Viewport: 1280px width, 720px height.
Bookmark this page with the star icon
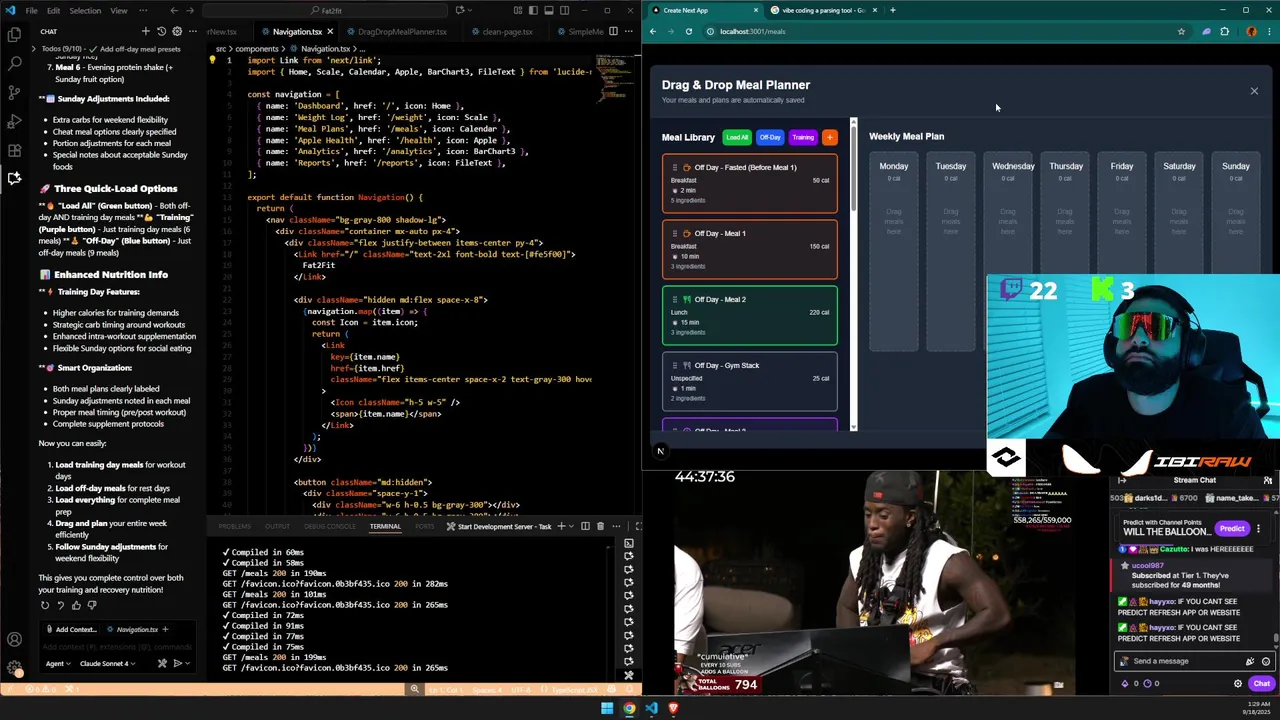click(1181, 31)
